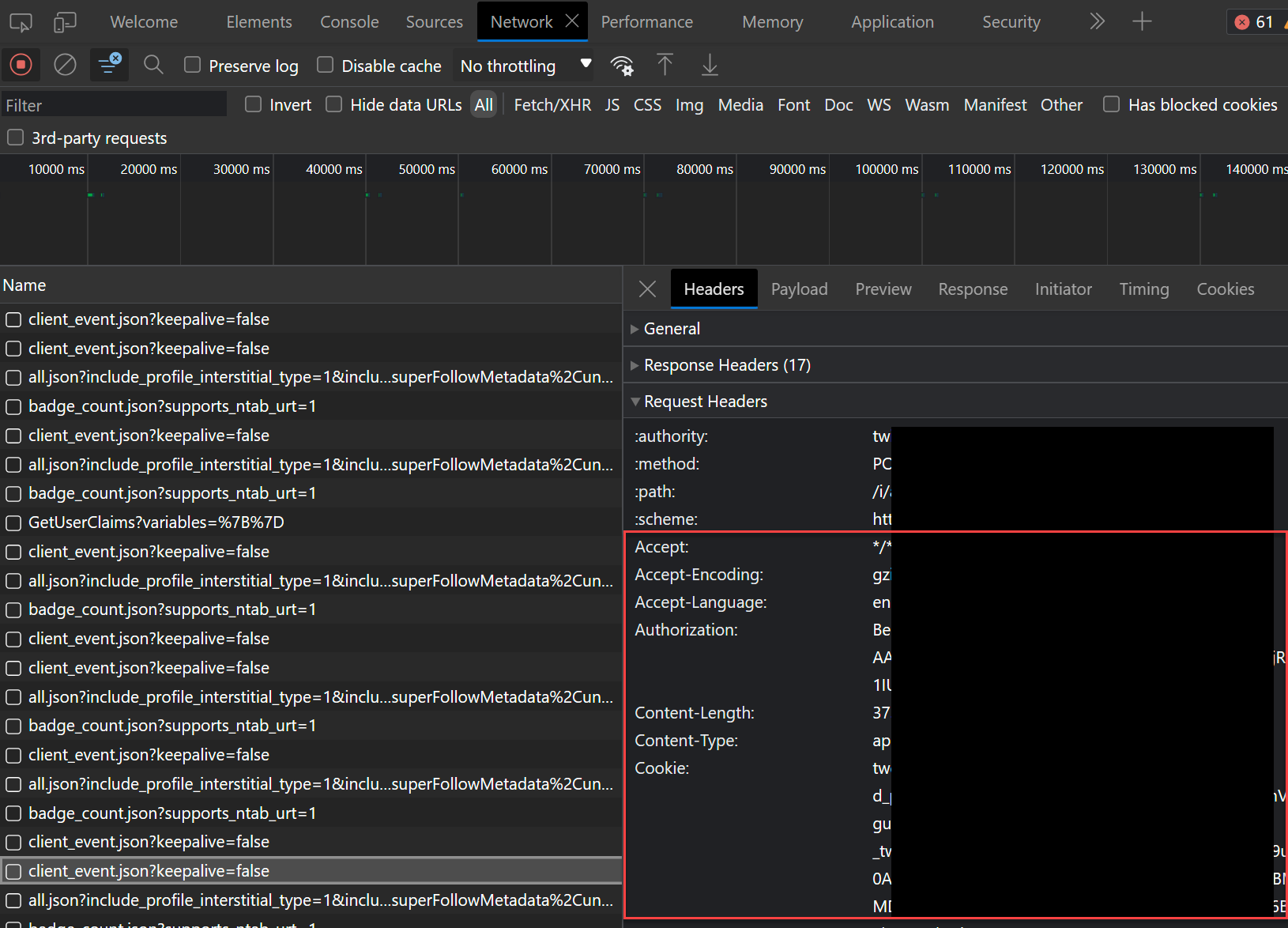This screenshot has width=1288, height=928.
Task: Filter requests by Wasm
Action: click(x=927, y=104)
